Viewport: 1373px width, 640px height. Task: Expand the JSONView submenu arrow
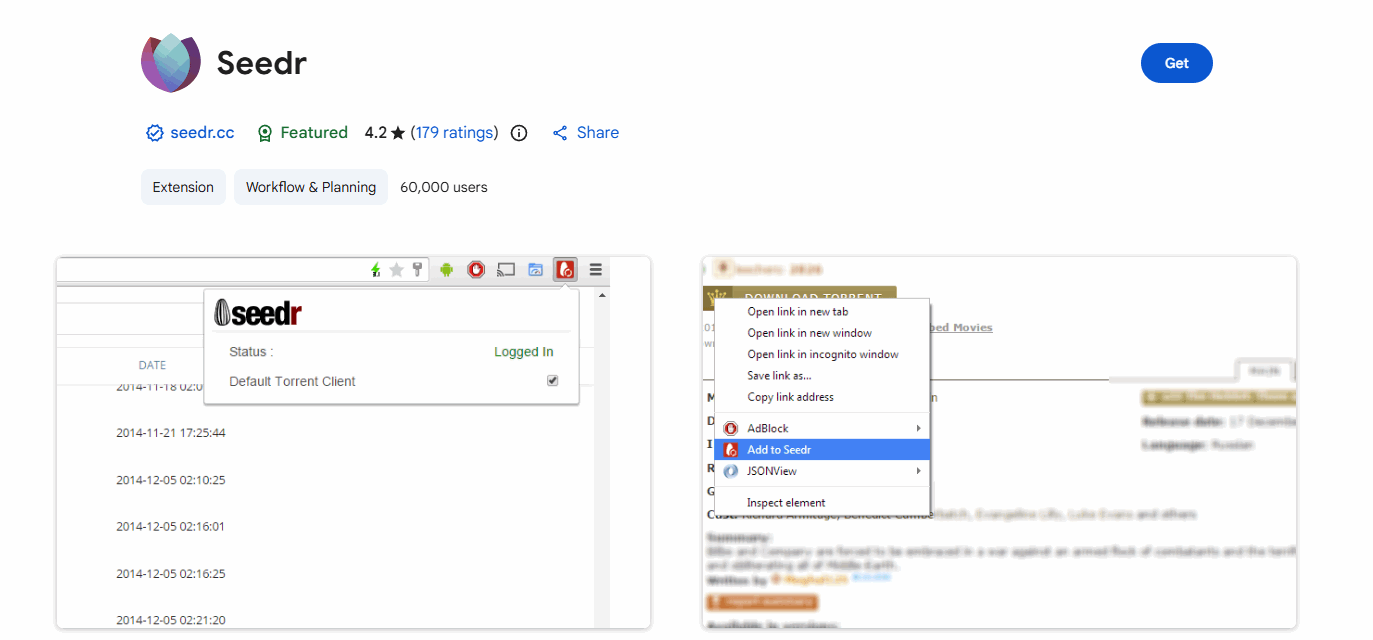coord(918,471)
